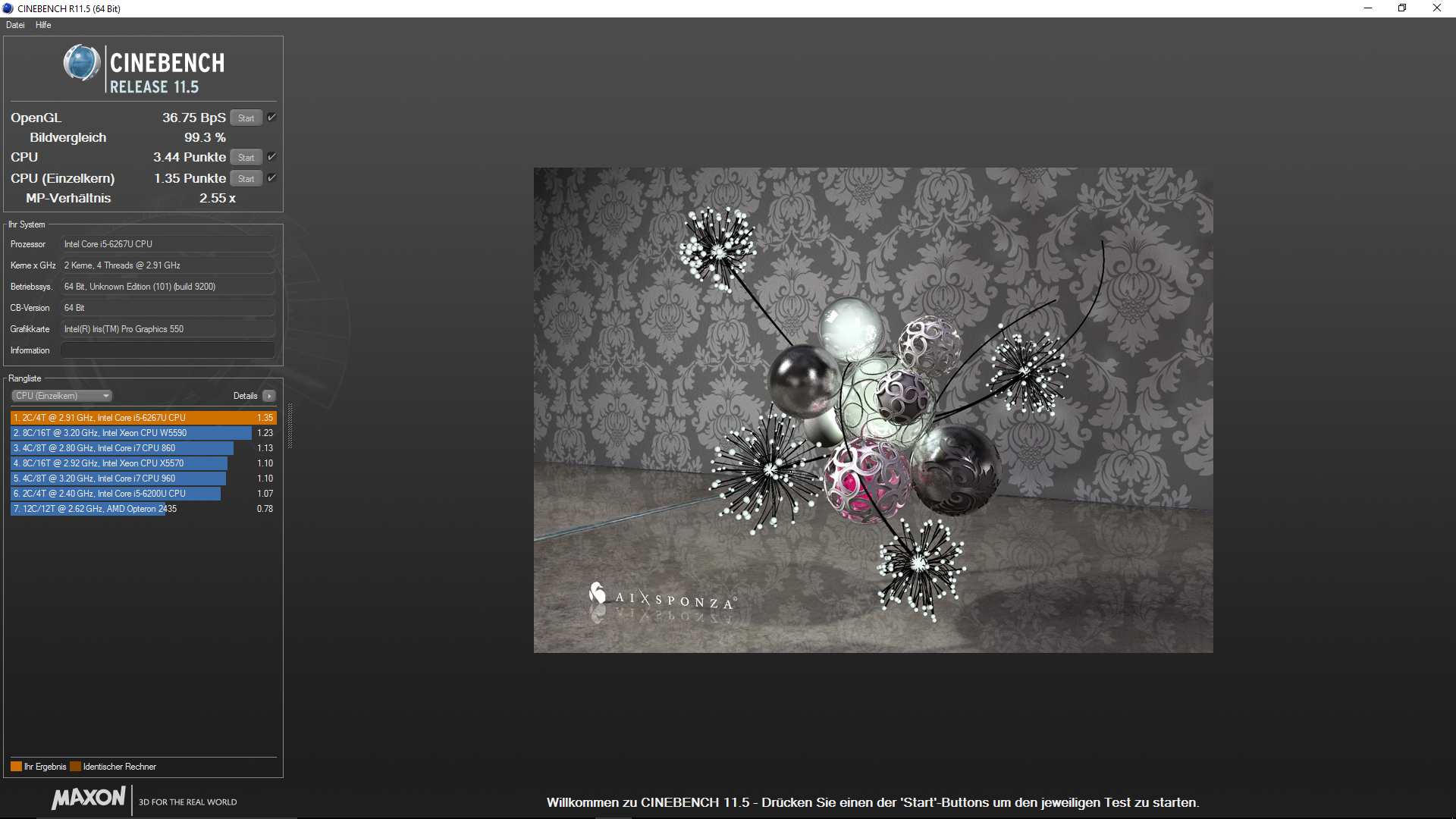Click the MP-Verhältnis value 2.55 x
Screen dimensions: 1456x819
coord(218,198)
